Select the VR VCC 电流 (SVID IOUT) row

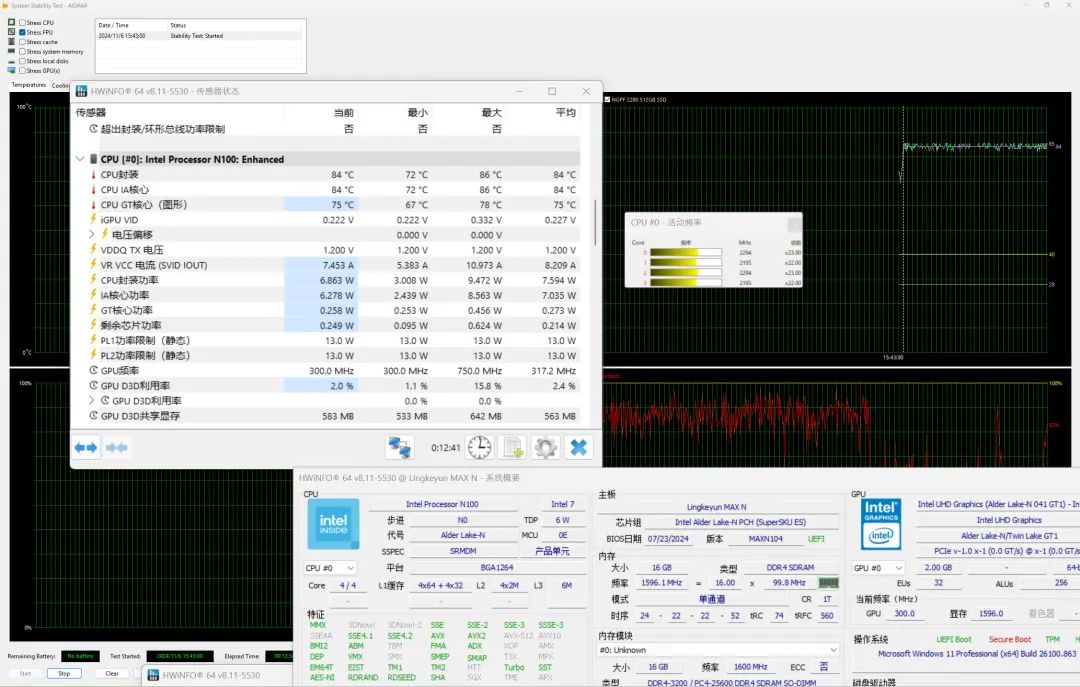point(328,265)
